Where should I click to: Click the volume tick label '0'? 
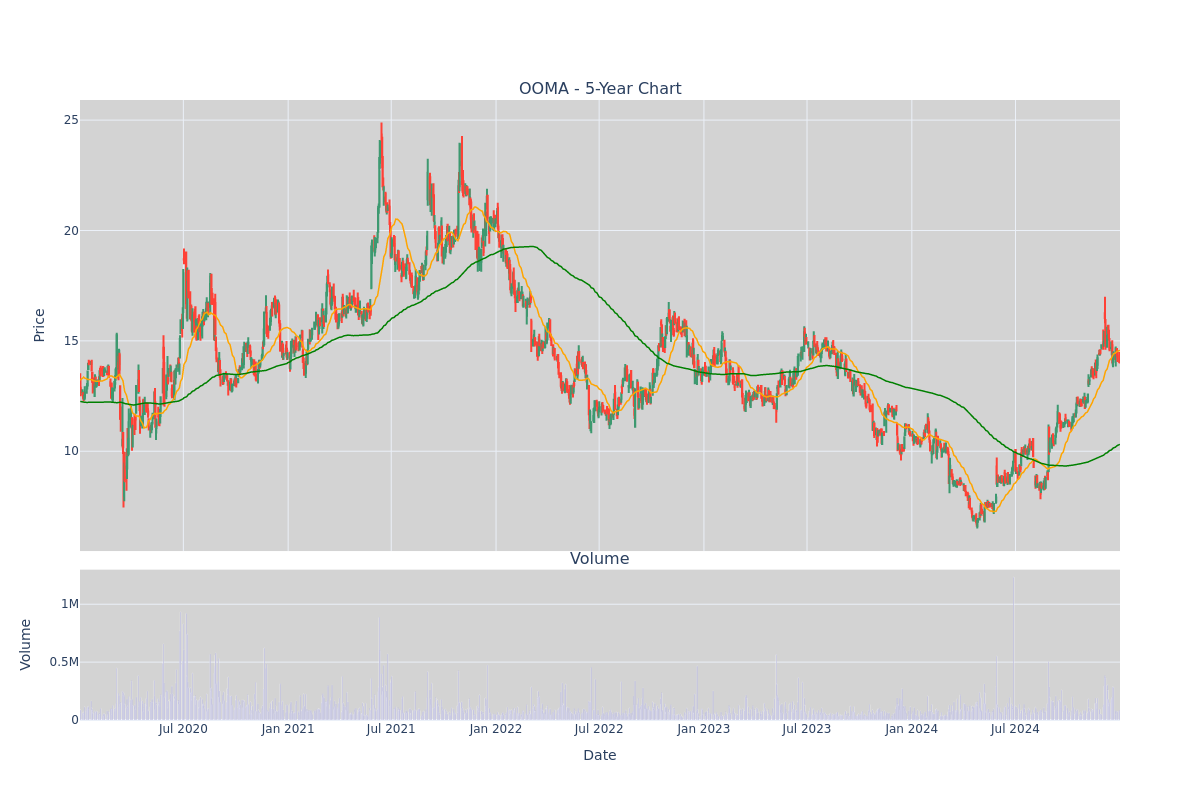coord(75,720)
